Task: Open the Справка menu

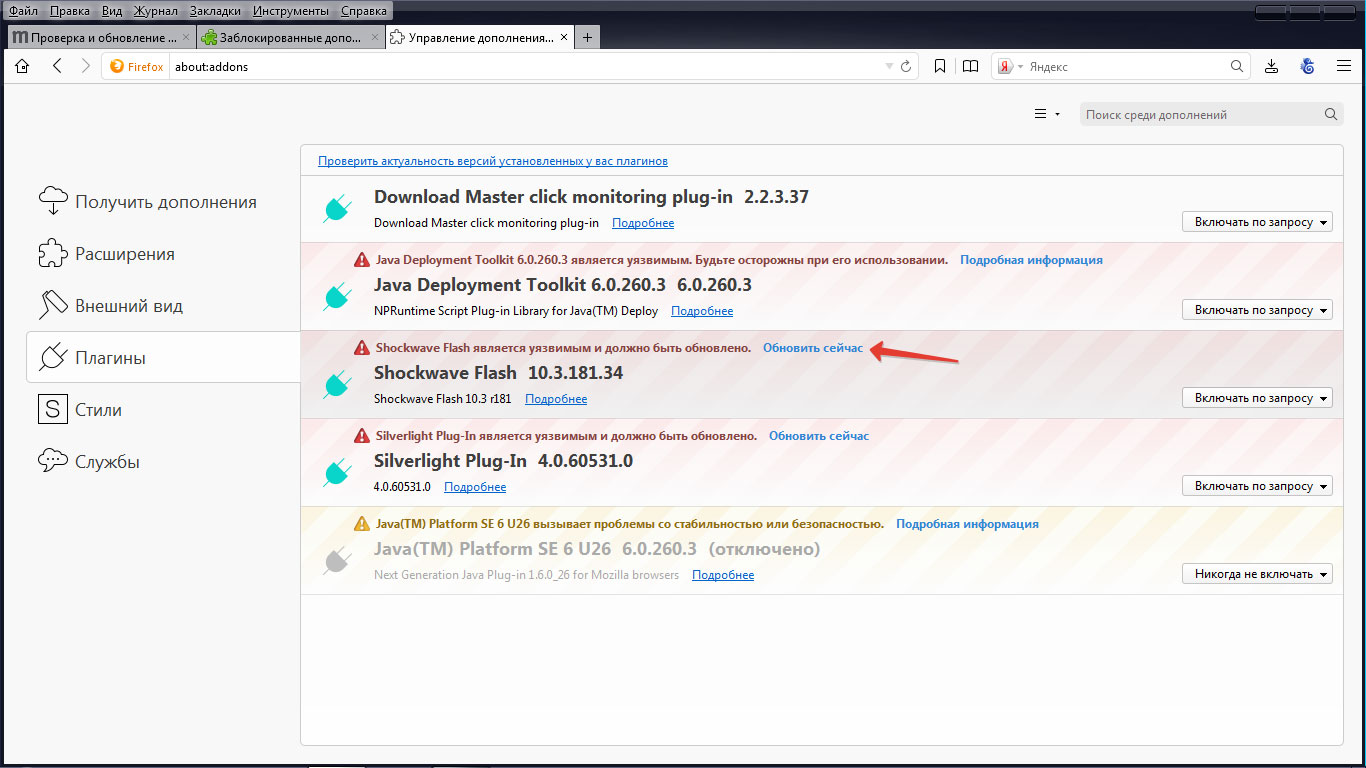Action: click(x=364, y=11)
